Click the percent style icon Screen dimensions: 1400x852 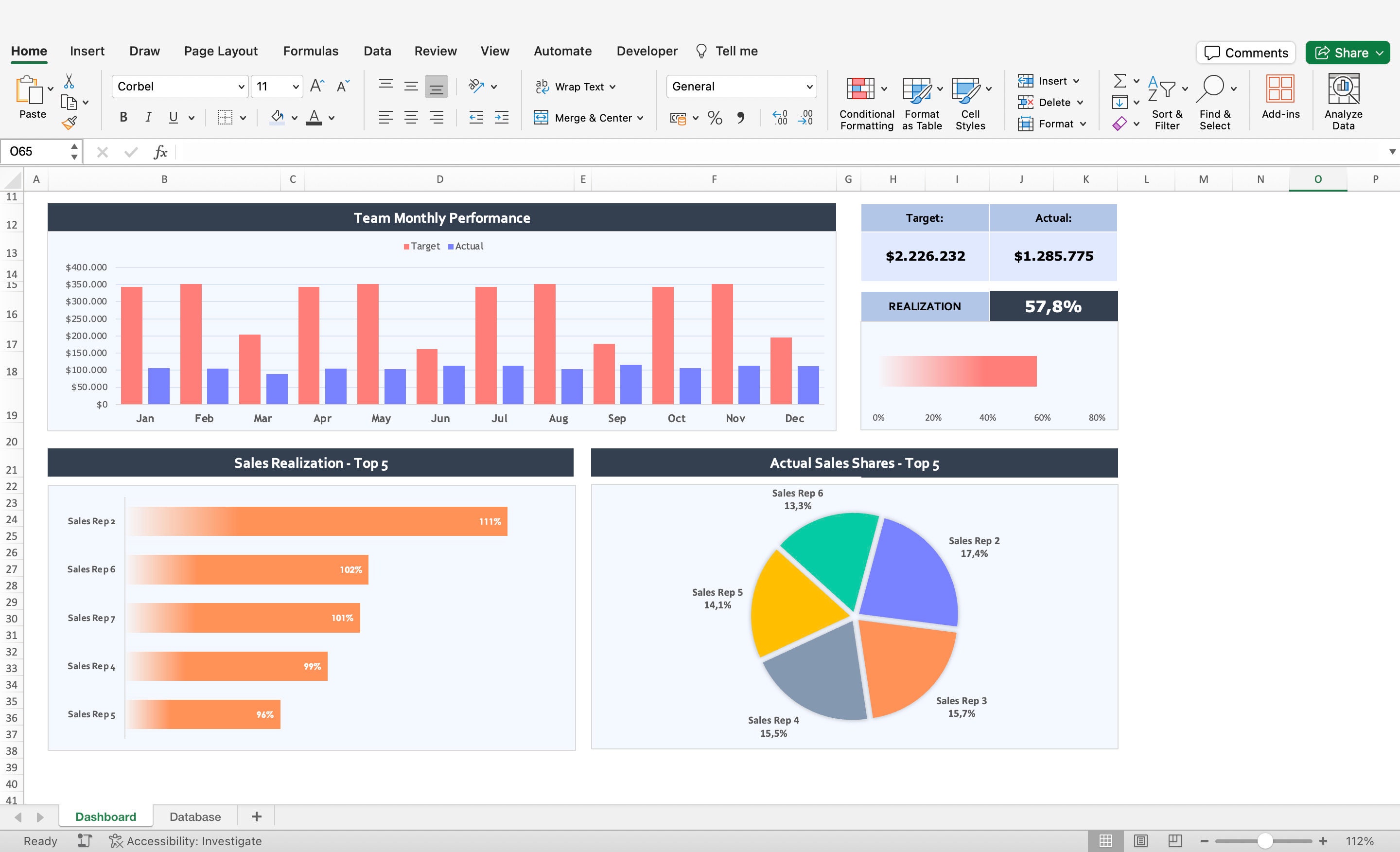[x=715, y=118]
